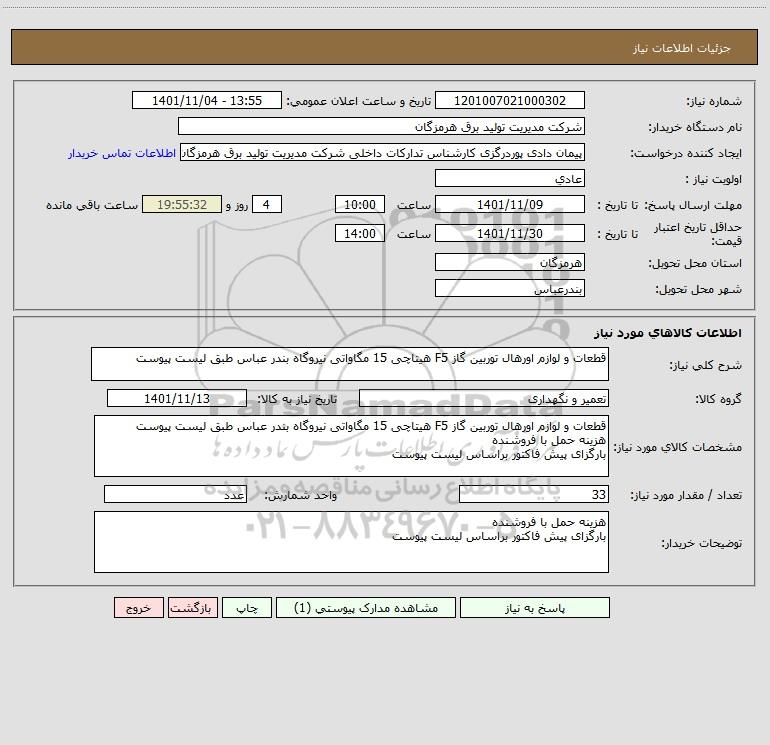Click the price validity date 1401/11/30
This screenshot has width=770, height=745.
coord(510,234)
